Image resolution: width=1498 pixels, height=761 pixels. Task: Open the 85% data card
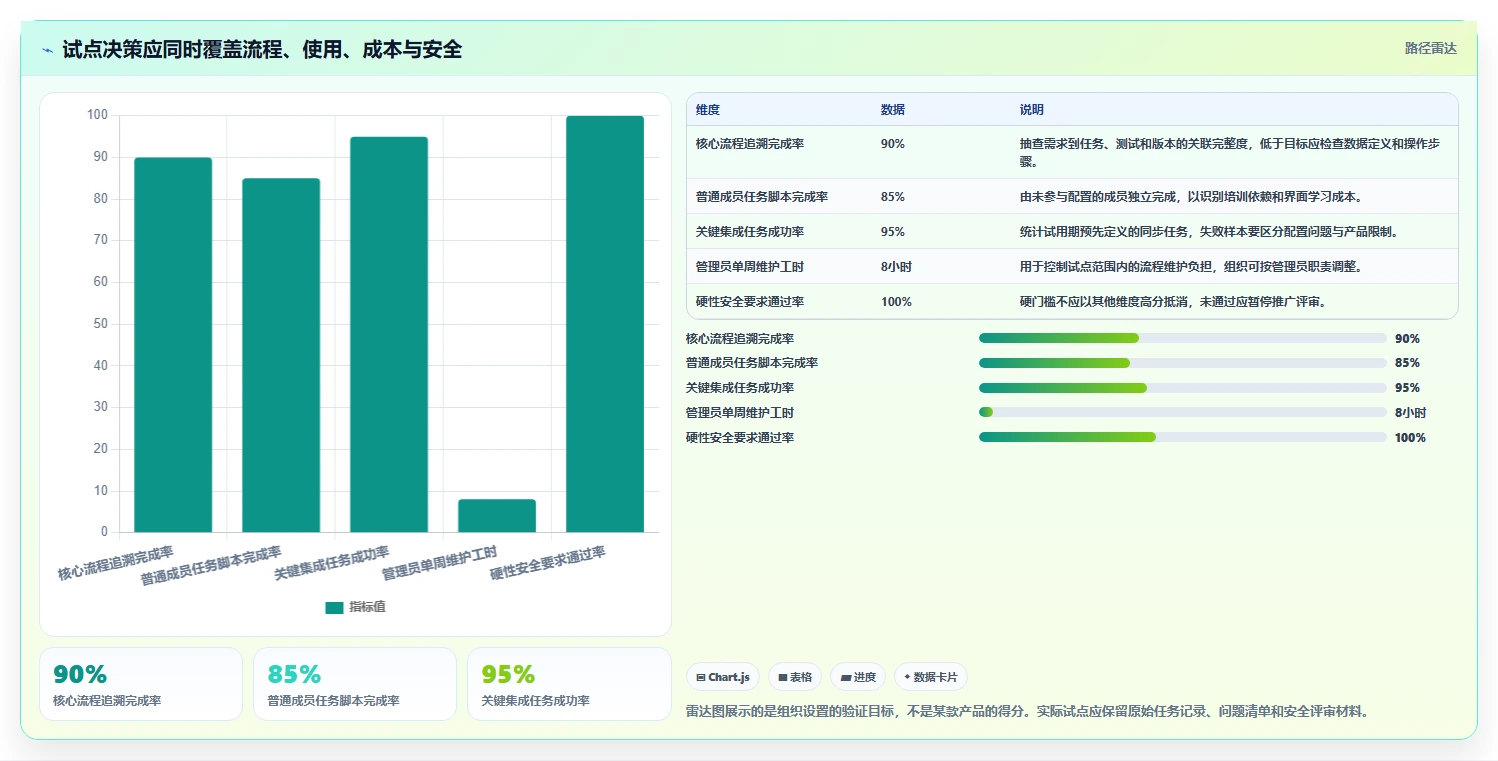click(x=355, y=684)
